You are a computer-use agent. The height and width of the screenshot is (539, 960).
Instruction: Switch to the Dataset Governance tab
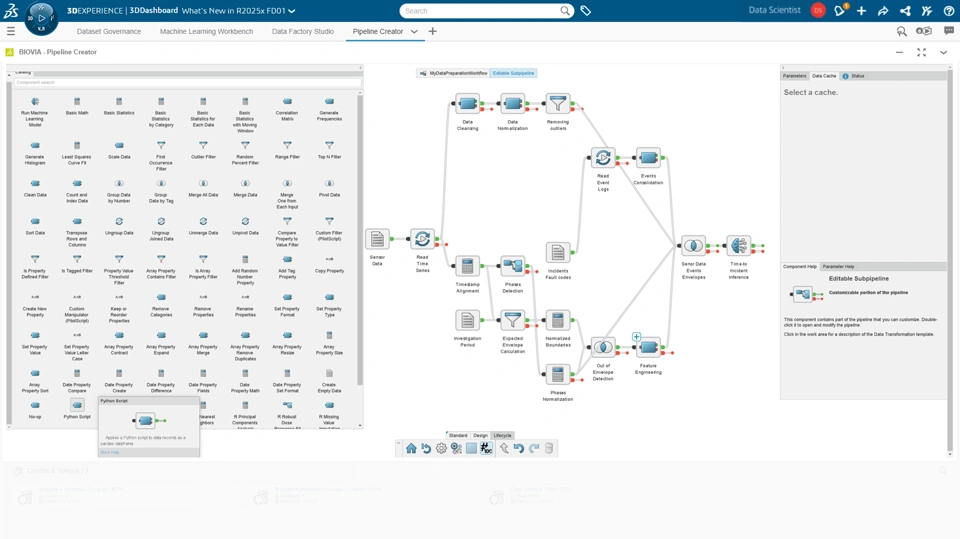[109, 31]
